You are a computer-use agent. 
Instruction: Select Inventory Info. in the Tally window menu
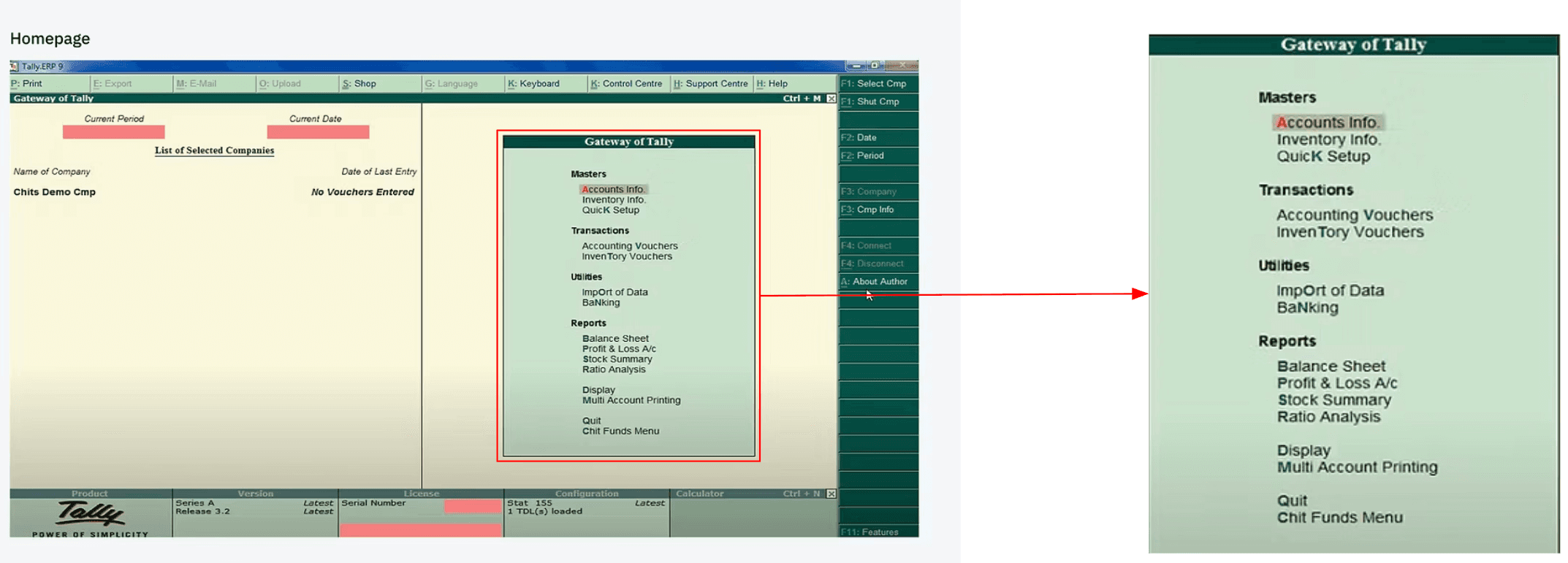pos(614,200)
